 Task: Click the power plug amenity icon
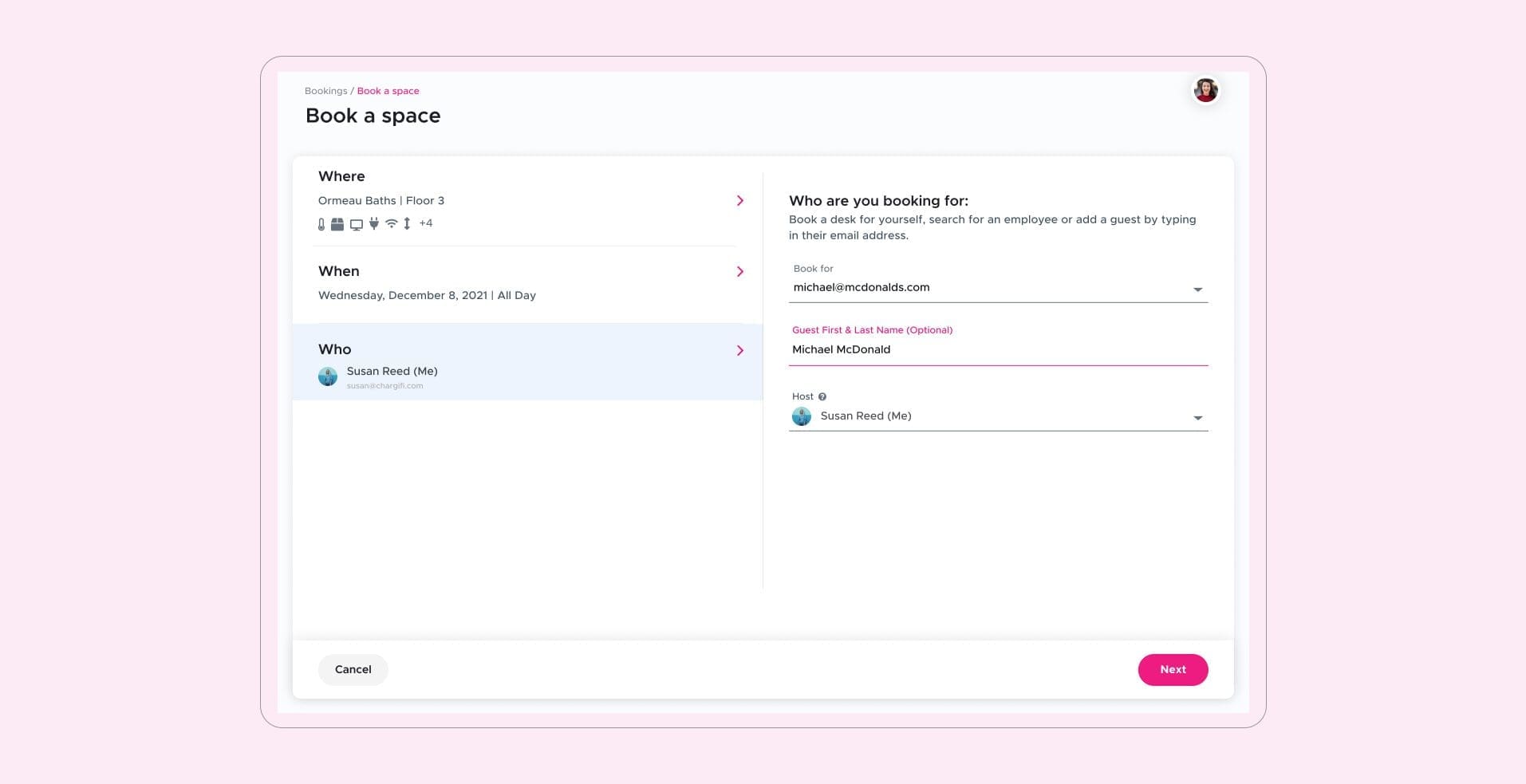(x=374, y=223)
